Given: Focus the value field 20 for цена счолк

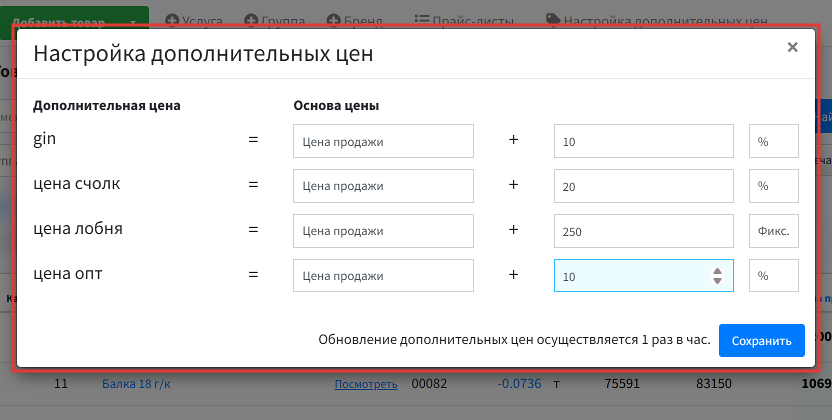Looking at the screenshot, I should pyautogui.click(x=644, y=186).
